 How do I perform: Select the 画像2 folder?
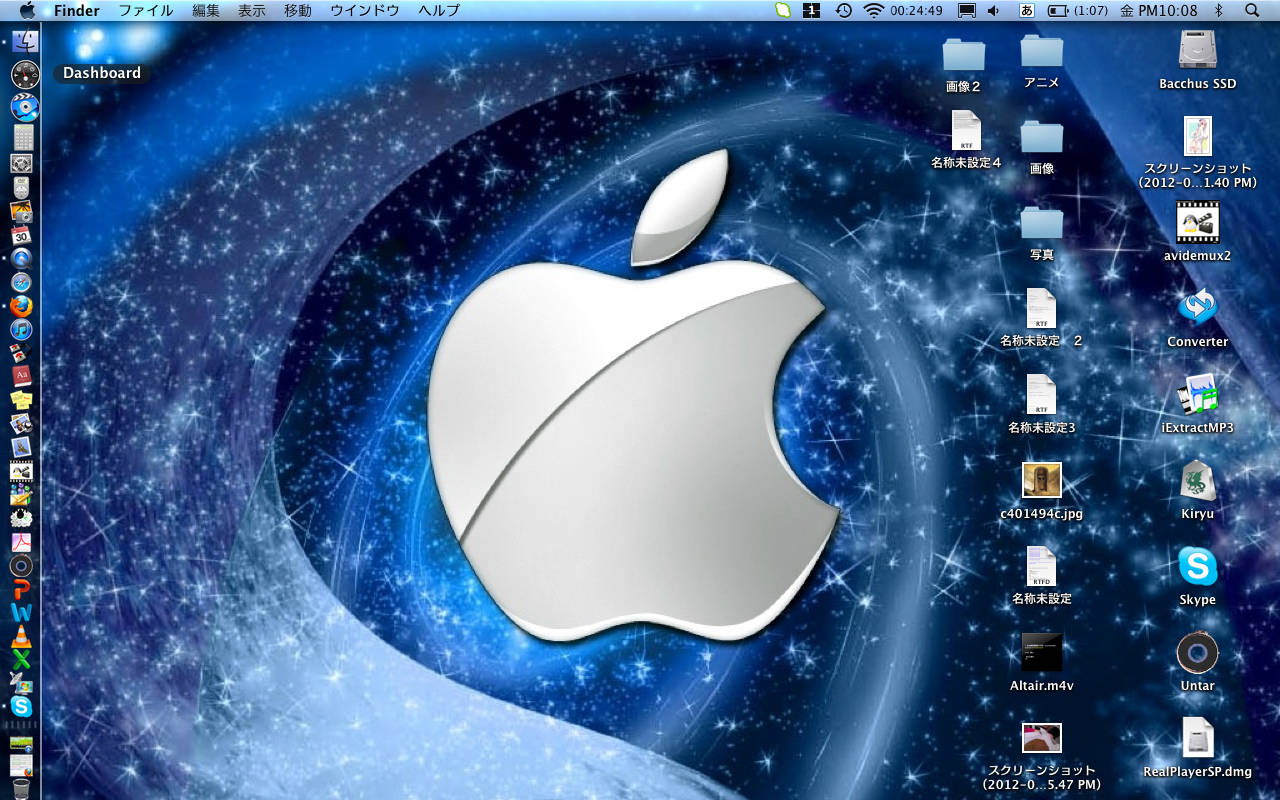pyautogui.click(x=964, y=54)
